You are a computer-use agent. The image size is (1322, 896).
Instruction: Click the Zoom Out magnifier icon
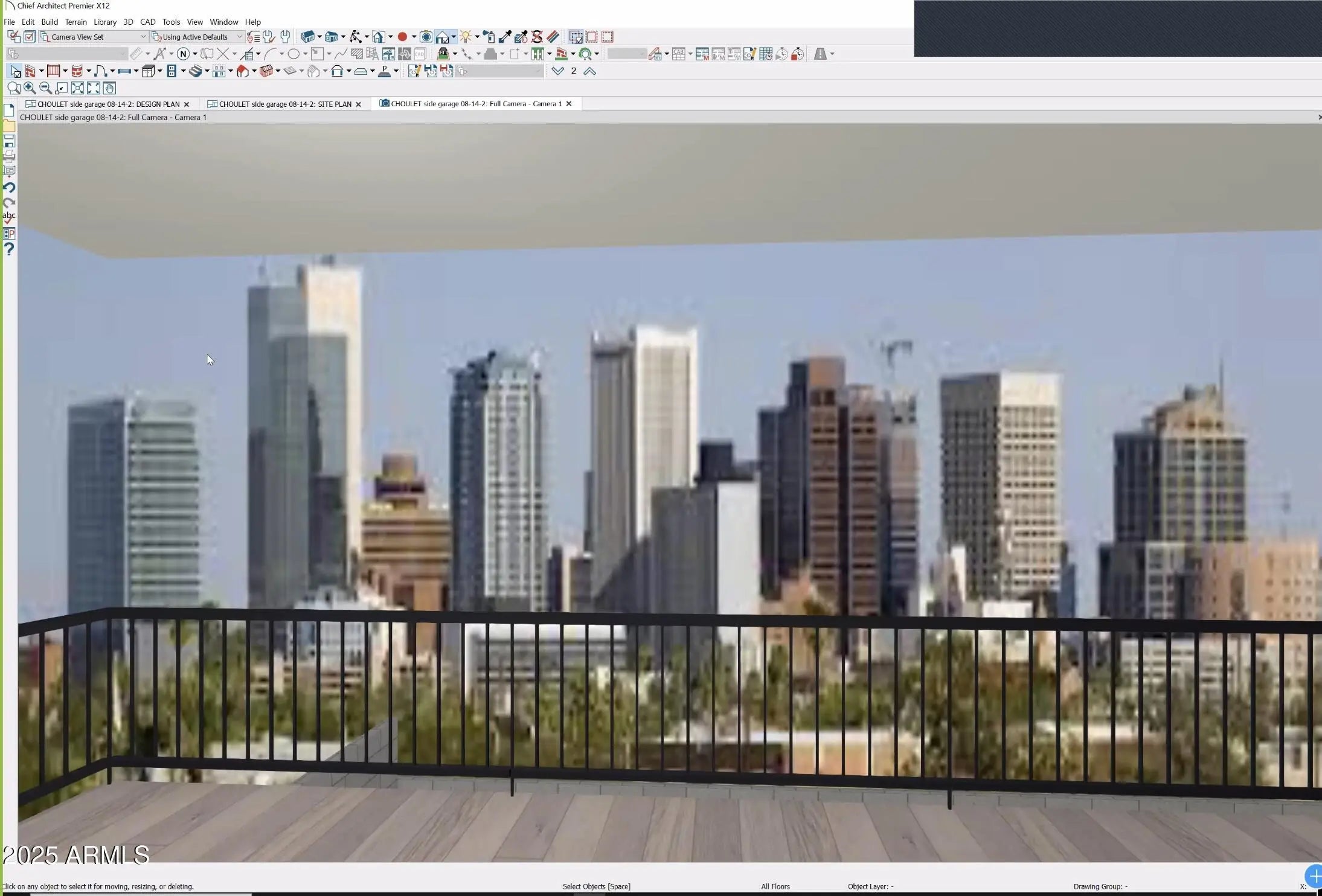point(45,88)
